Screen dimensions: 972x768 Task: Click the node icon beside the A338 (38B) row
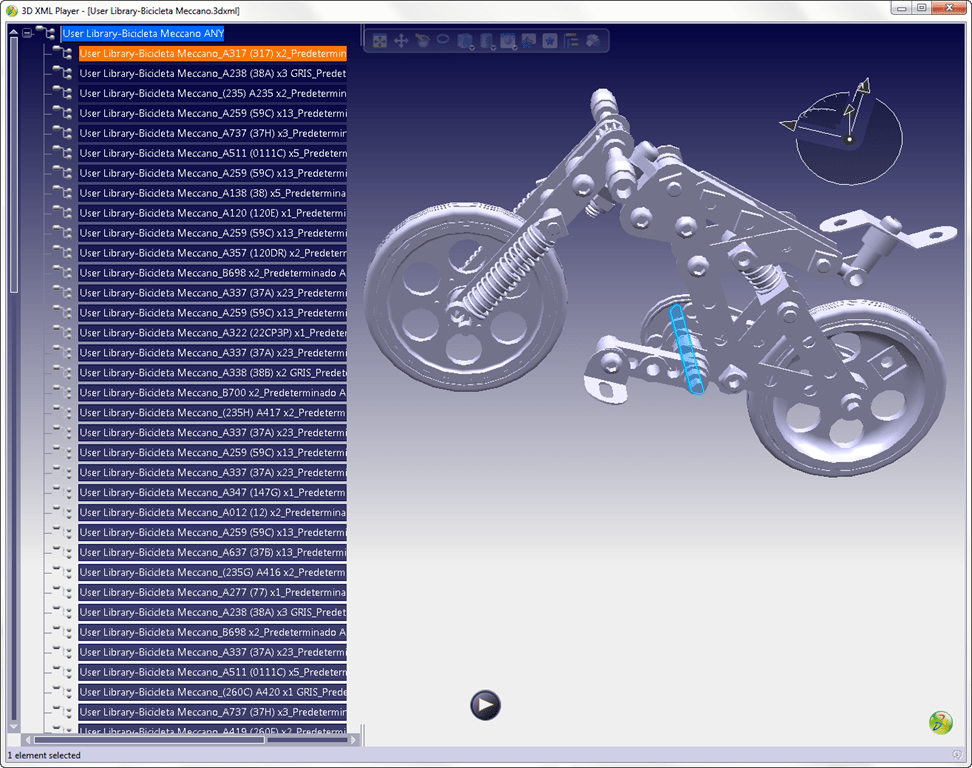click(x=63, y=372)
